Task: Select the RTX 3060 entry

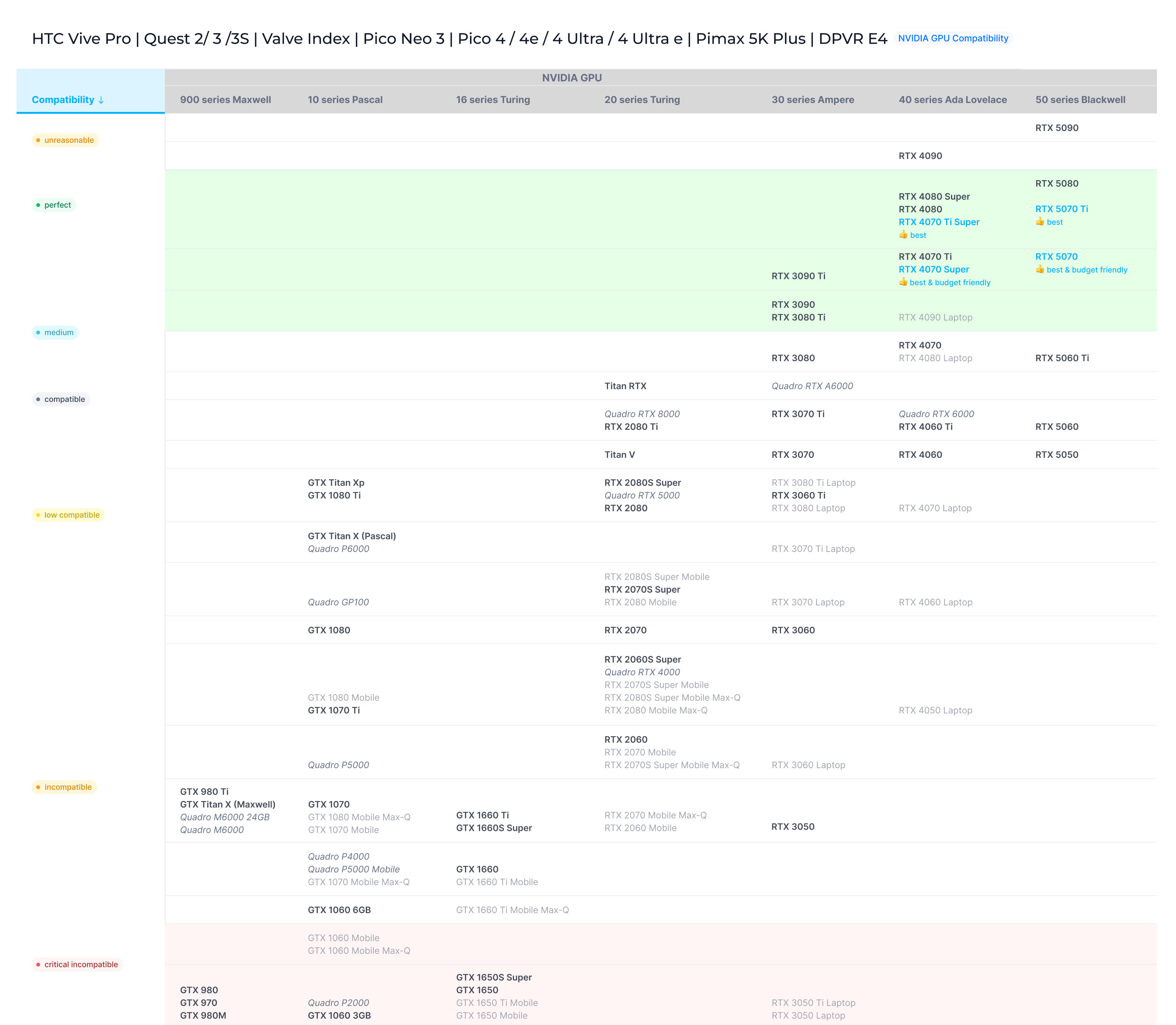Action: point(793,630)
